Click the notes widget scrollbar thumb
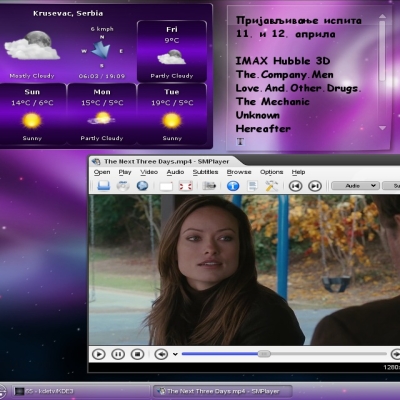 point(382,50)
